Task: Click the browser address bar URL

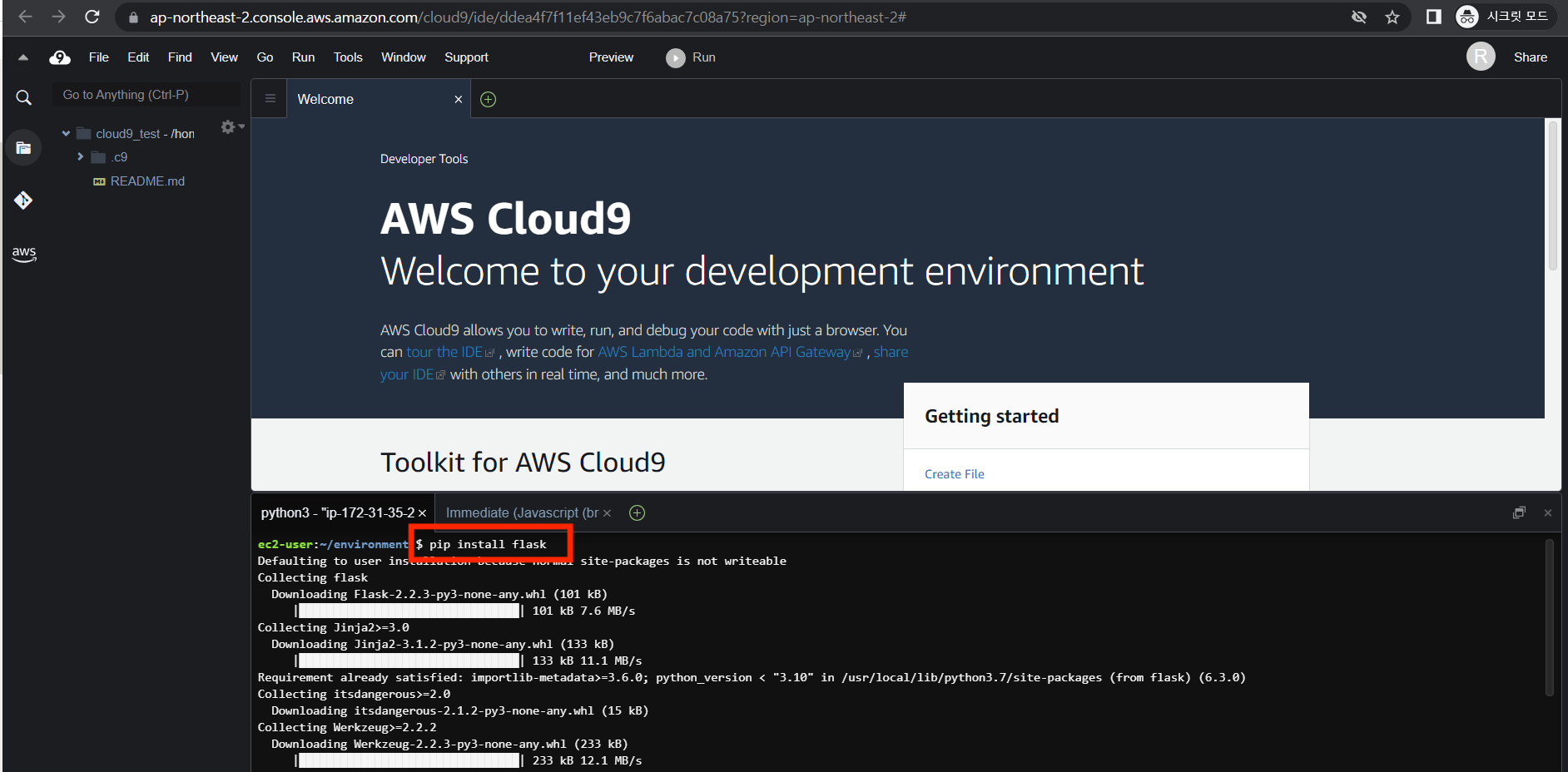Action: click(528, 17)
